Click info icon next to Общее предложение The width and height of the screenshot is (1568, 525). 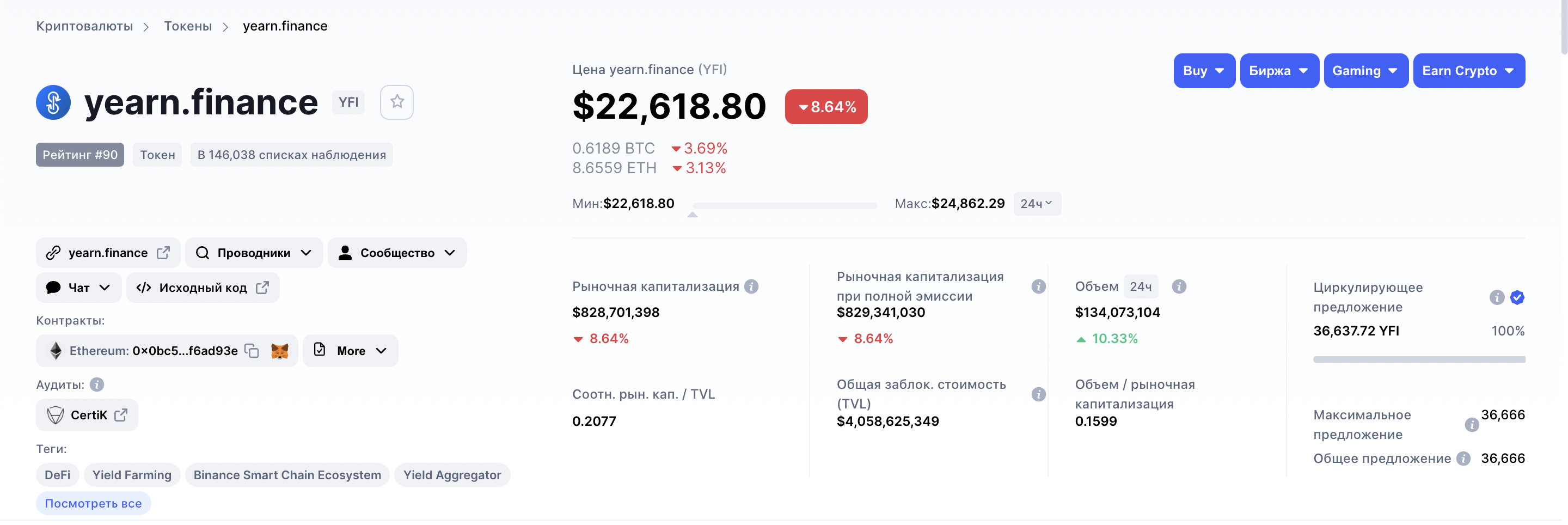[x=1464, y=459]
